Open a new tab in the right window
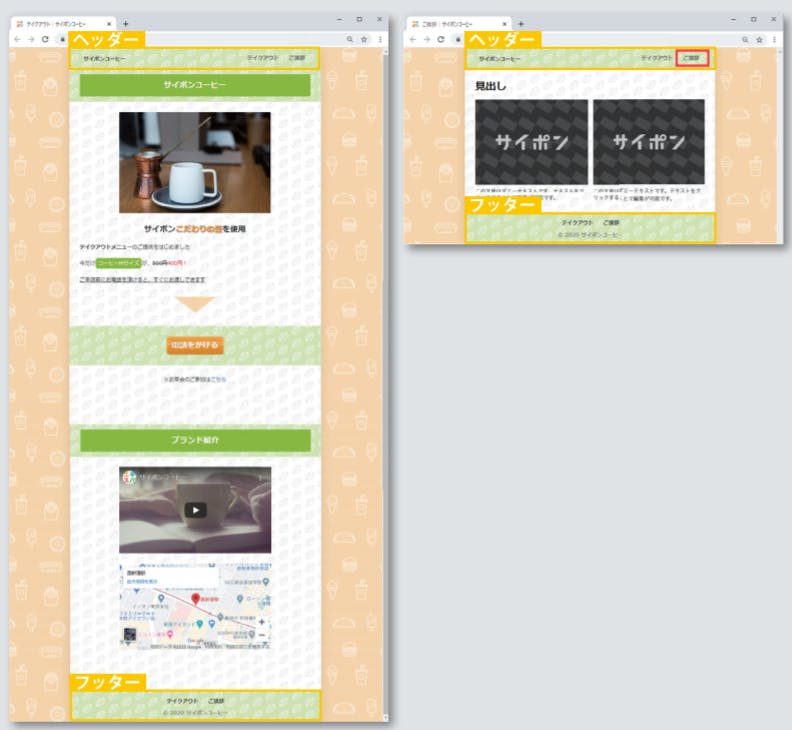This screenshot has width=792, height=730. [x=521, y=24]
